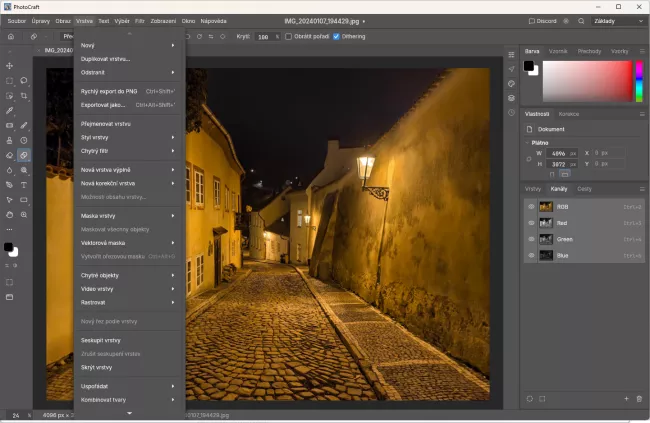Switch to the Vrstvy tab
Image resolution: width=650 pixels, height=423 pixels.
coord(533,189)
